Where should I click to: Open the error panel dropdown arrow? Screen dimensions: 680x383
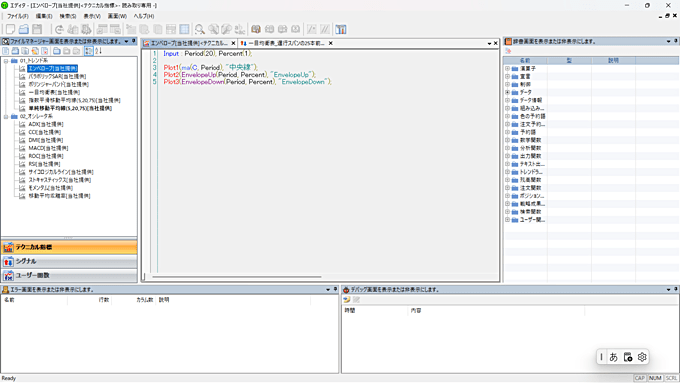[x=328, y=290]
